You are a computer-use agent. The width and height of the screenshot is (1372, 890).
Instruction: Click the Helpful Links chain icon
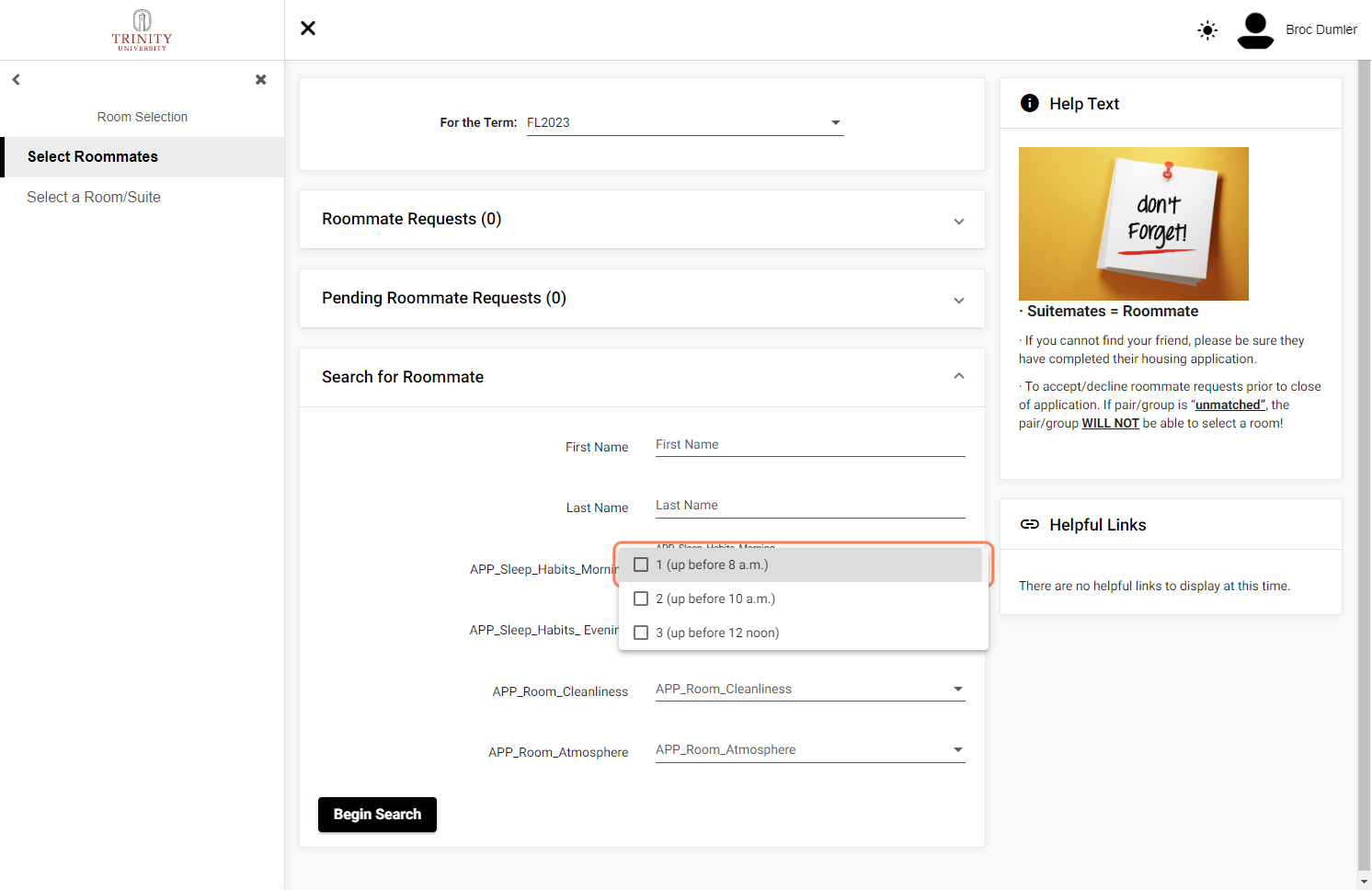[1030, 524]
